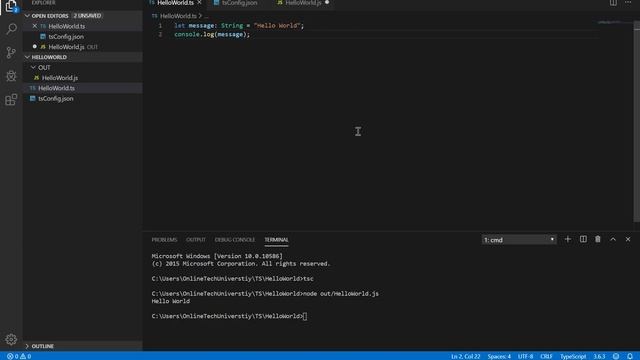
Task: Click TypeScript version 3.6.3 in status bar
Action: tap(599, 356)
